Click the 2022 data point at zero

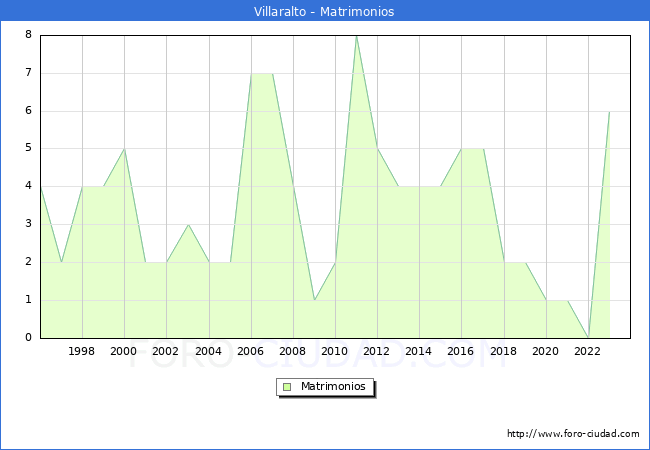[x=588, y=337]
